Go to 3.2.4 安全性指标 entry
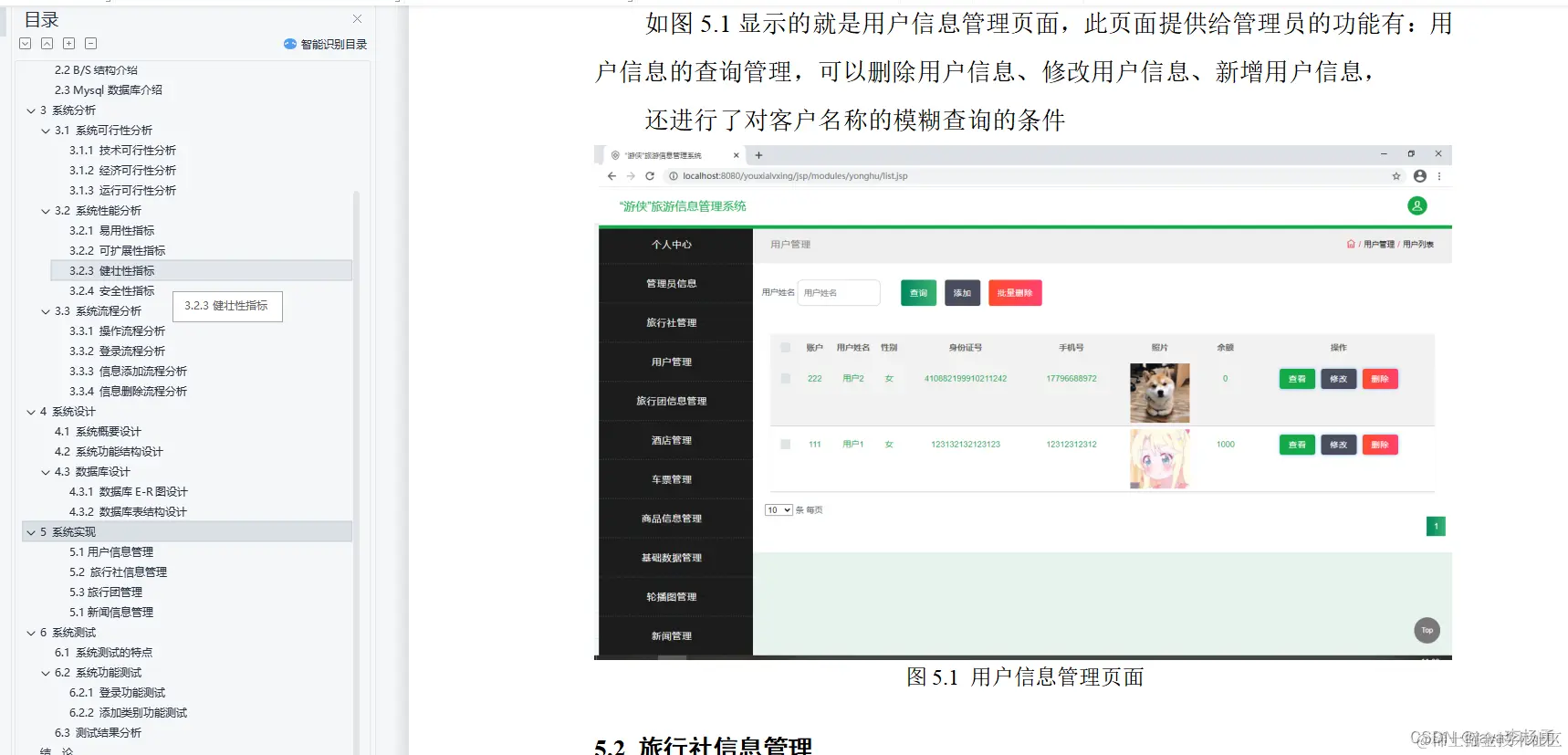 pyautogui.click(x=111, y=291)
